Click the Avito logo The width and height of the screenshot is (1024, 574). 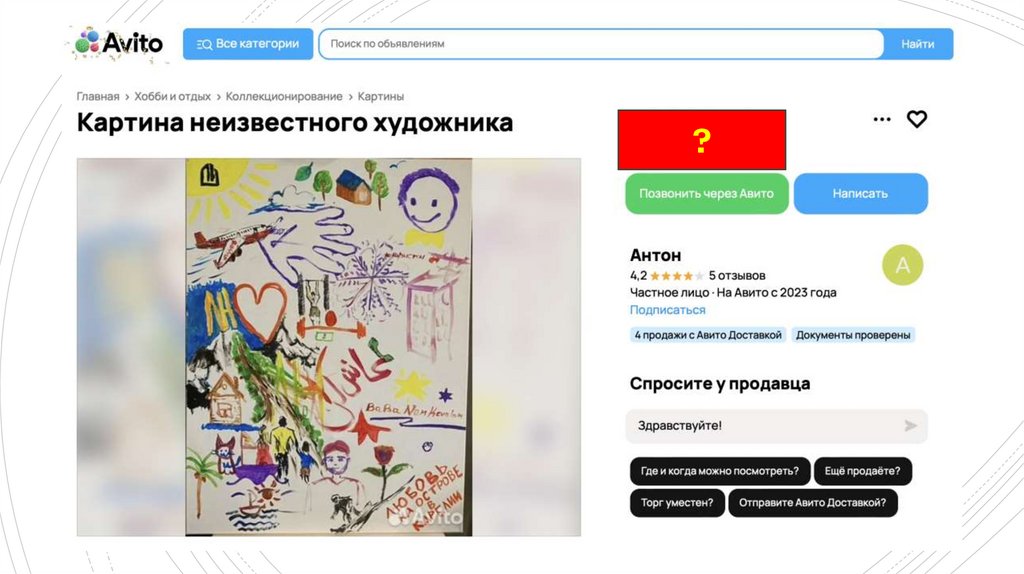[119, 44]
